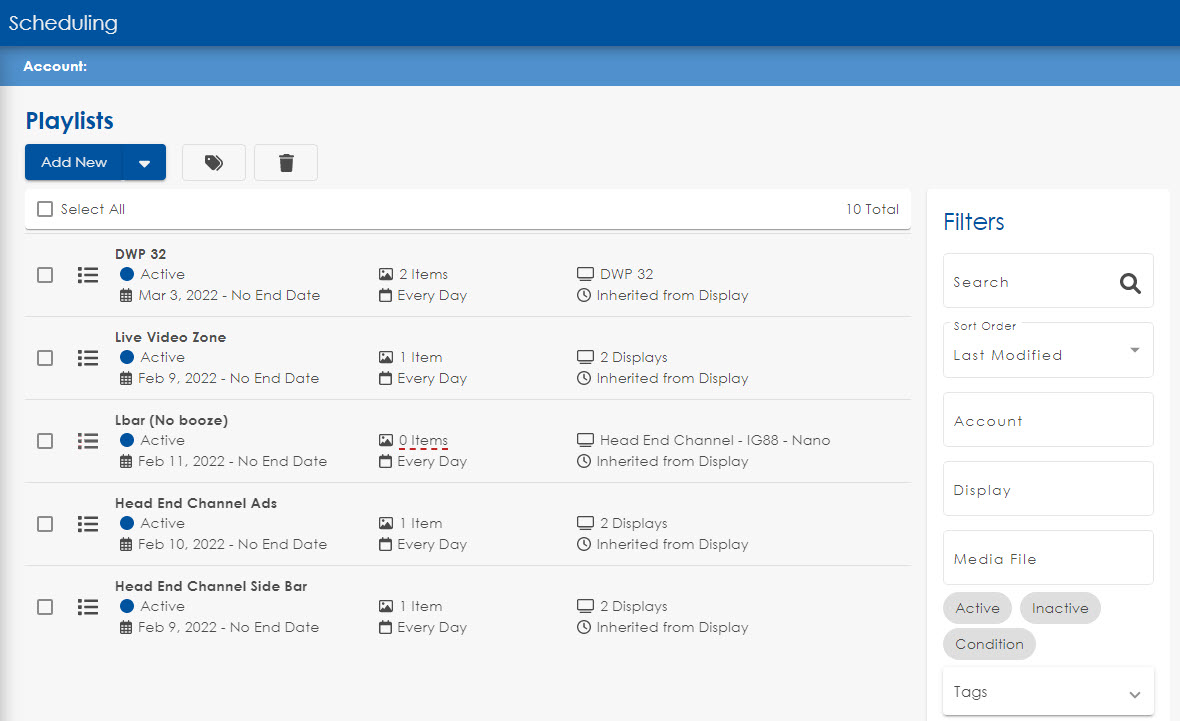Viewport: 1180px width, 721px height.
Task: Select the checkbox for DWP 32 playlist
Action: 44,274
